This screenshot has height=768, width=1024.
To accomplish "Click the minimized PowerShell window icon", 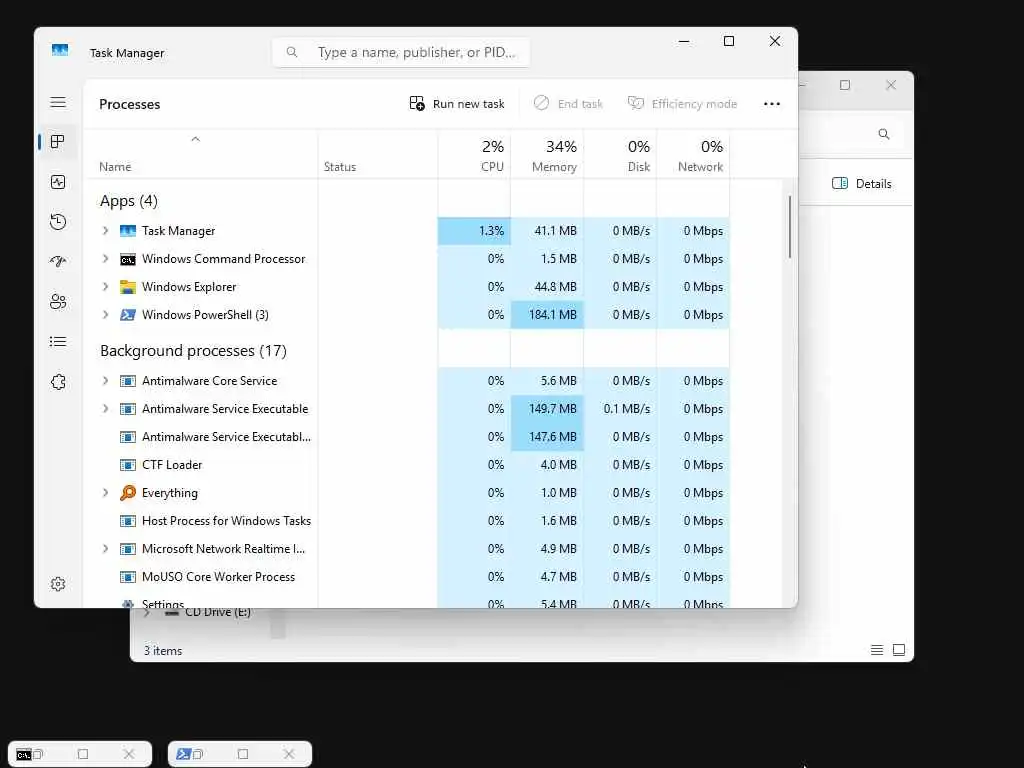I will pyautogui.click(x=184, y=754).
